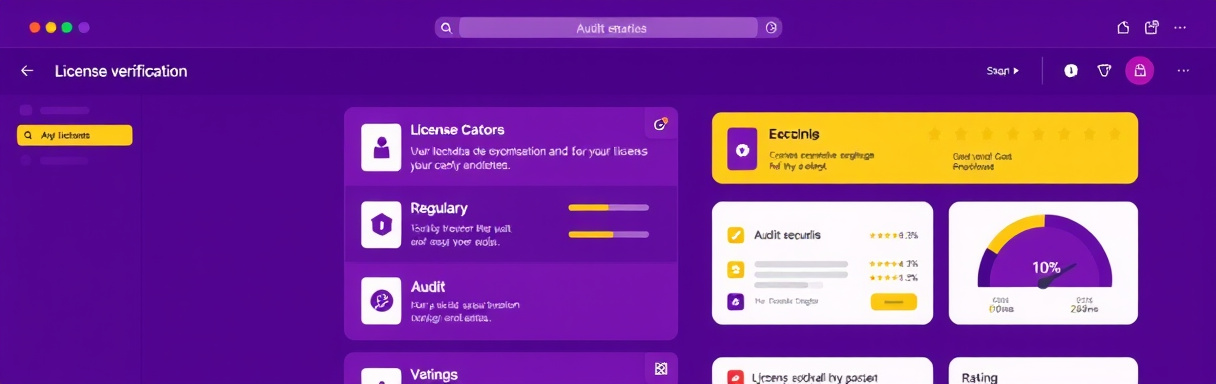Click the white circular info icon

point(1071,71)
